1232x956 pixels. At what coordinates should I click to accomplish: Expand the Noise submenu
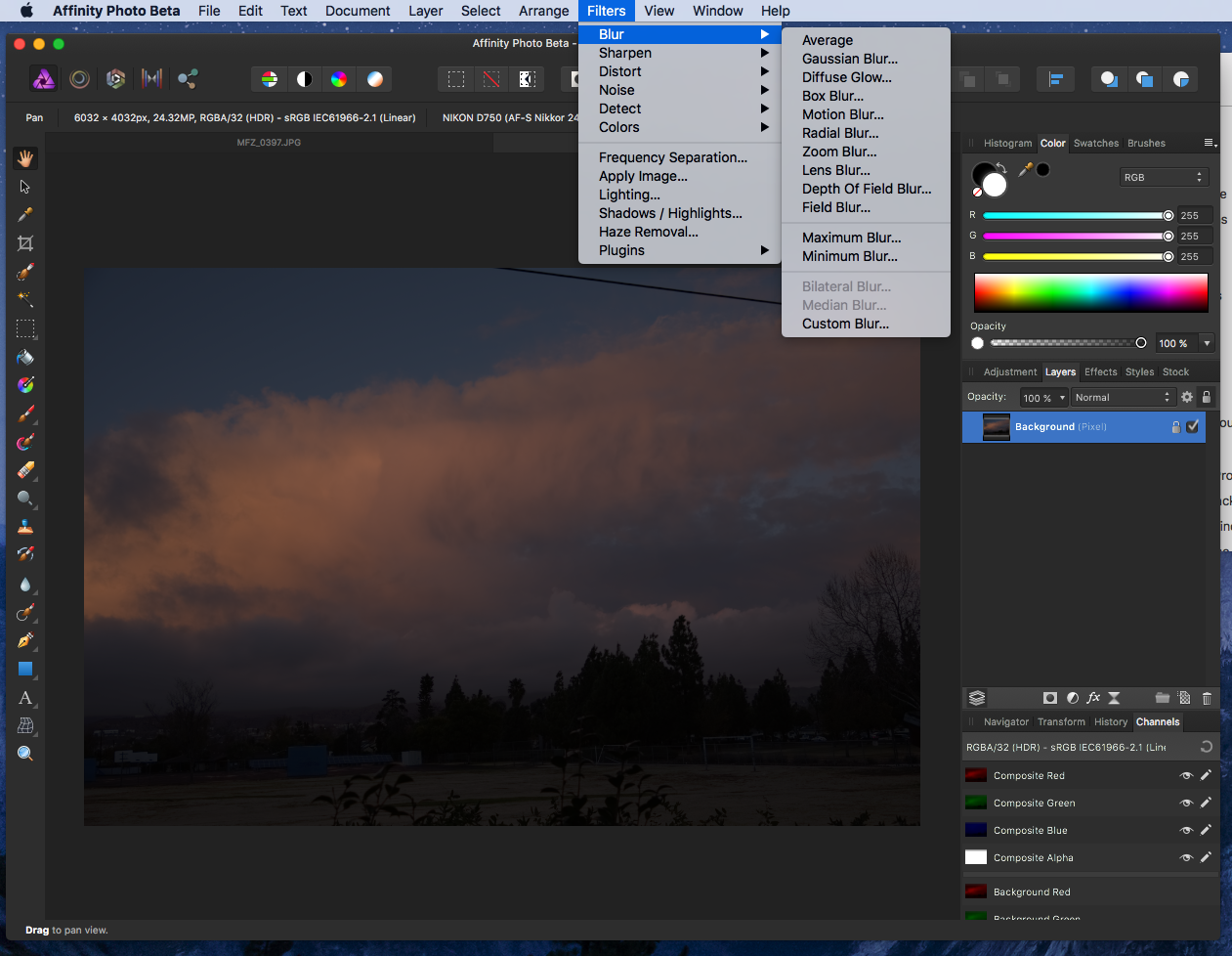click(x=680, y=90)
